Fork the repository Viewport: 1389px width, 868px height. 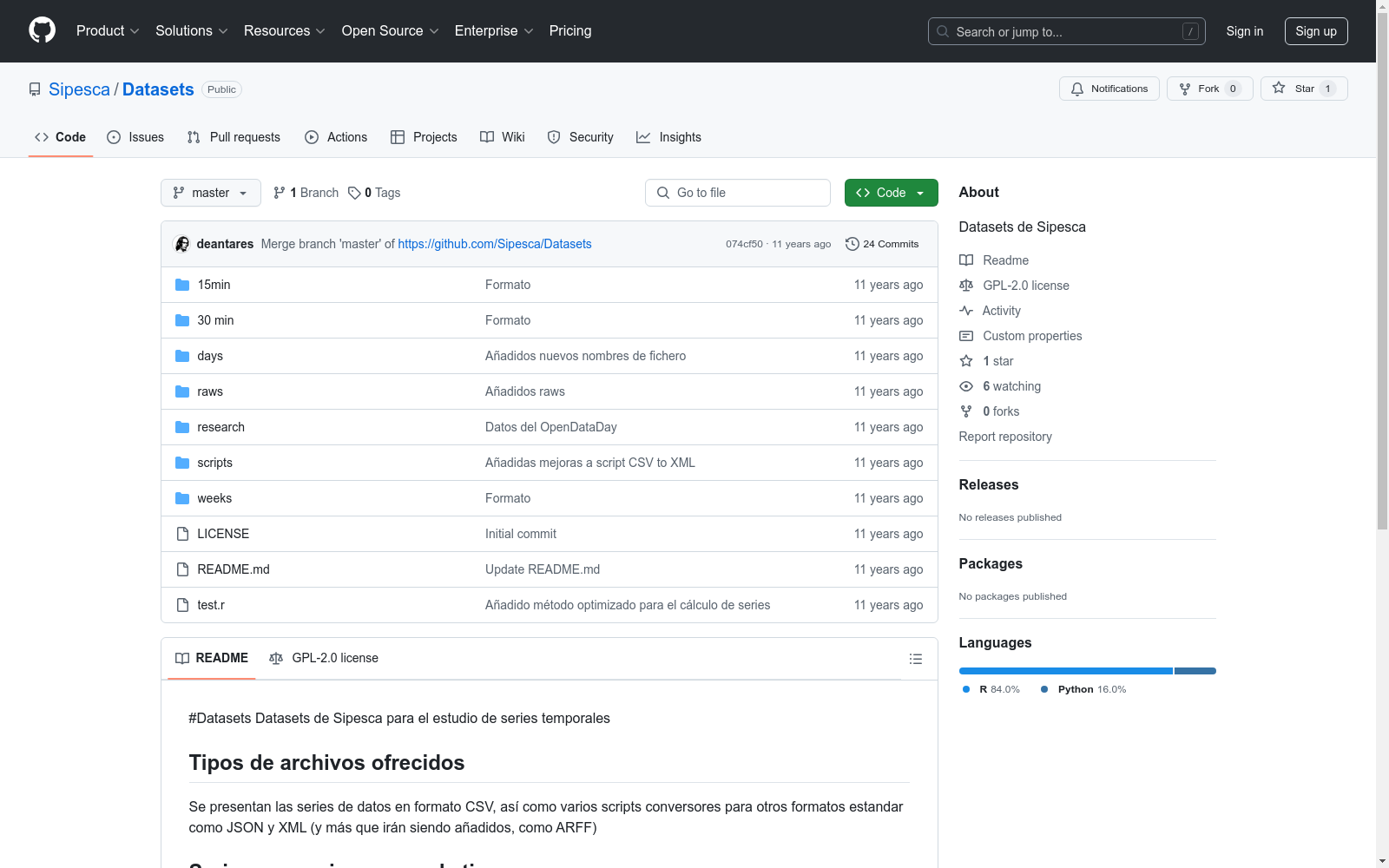coord(1210,89)
